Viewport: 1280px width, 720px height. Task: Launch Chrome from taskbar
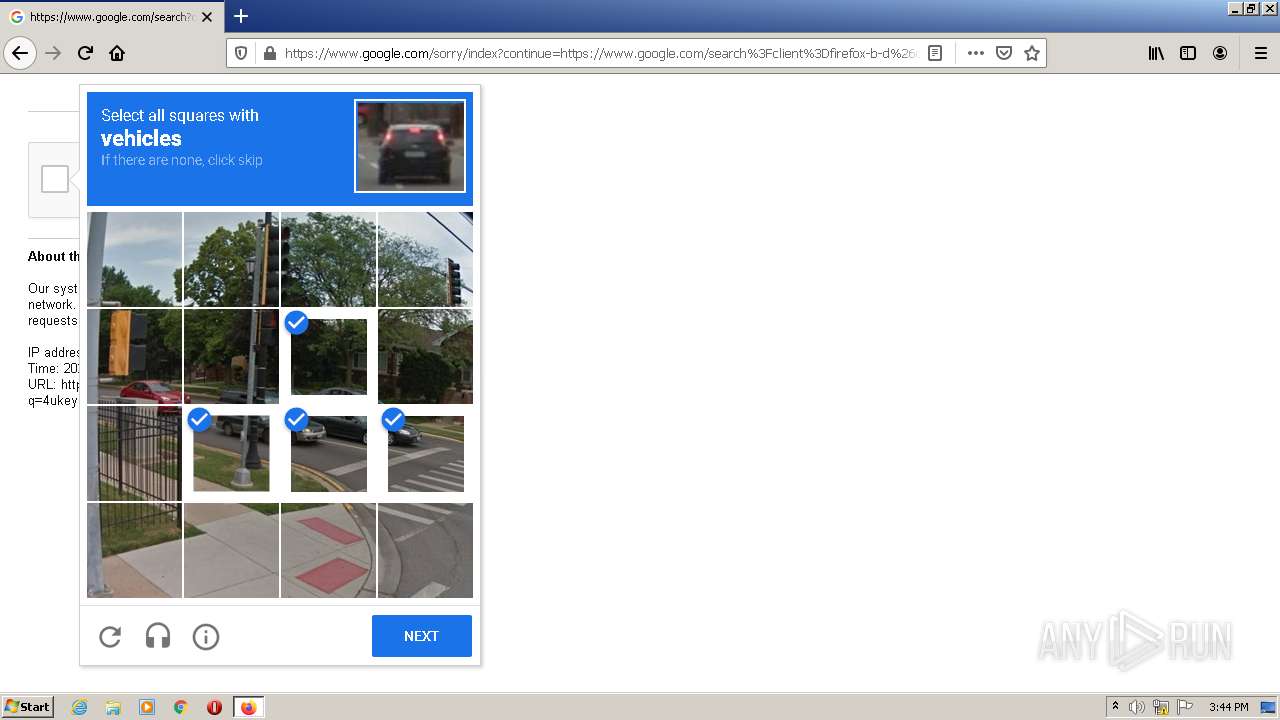(181, 707)
